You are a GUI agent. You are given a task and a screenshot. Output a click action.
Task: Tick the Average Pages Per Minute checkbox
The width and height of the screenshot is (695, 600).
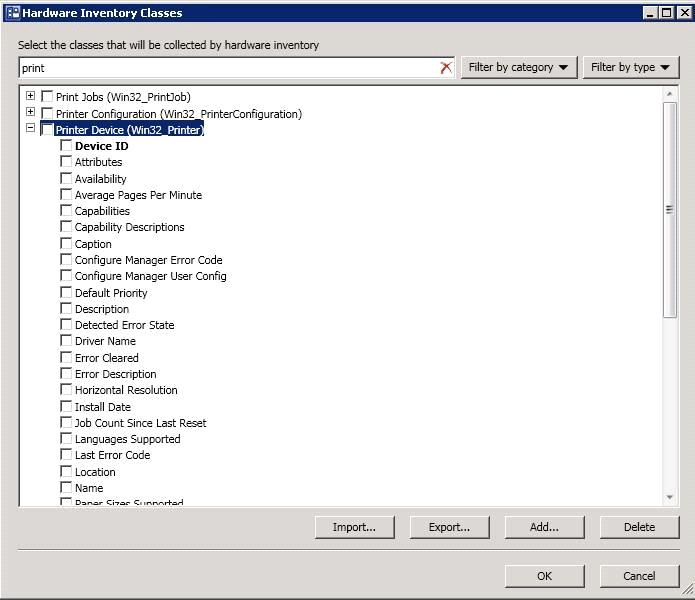66,194
